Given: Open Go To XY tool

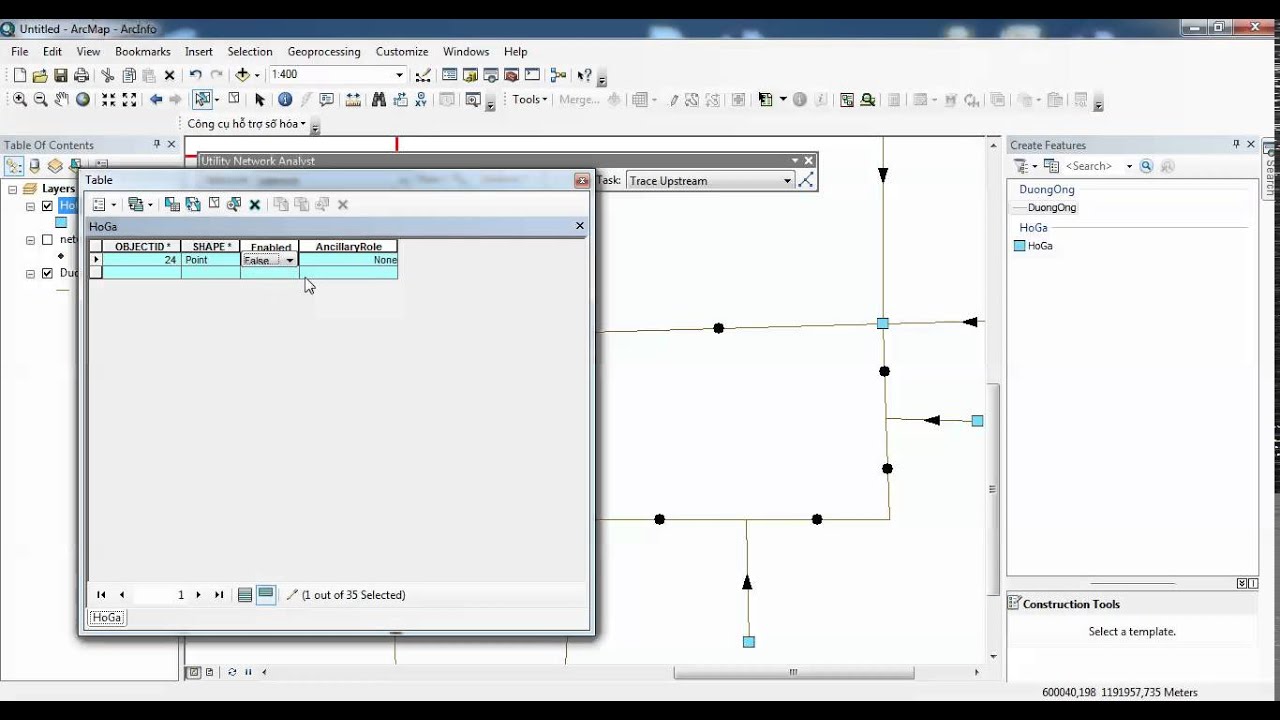Looking at the screenshot, I should click(421, 99).
